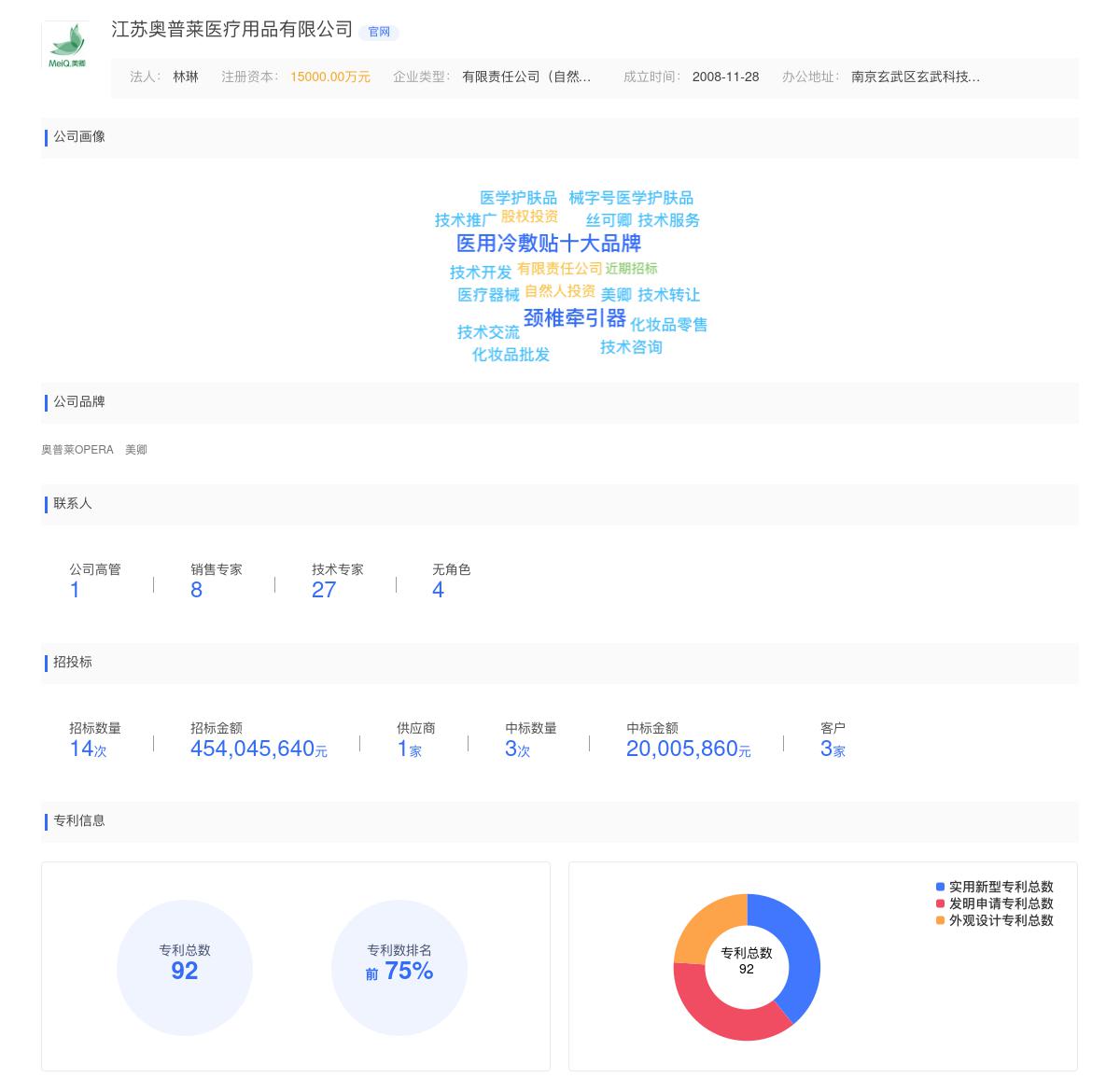Viewport: 1120px width, 1092px height.
Task: Click the 专利数排名 前75% circle
Action: click(x=399, y=968)
